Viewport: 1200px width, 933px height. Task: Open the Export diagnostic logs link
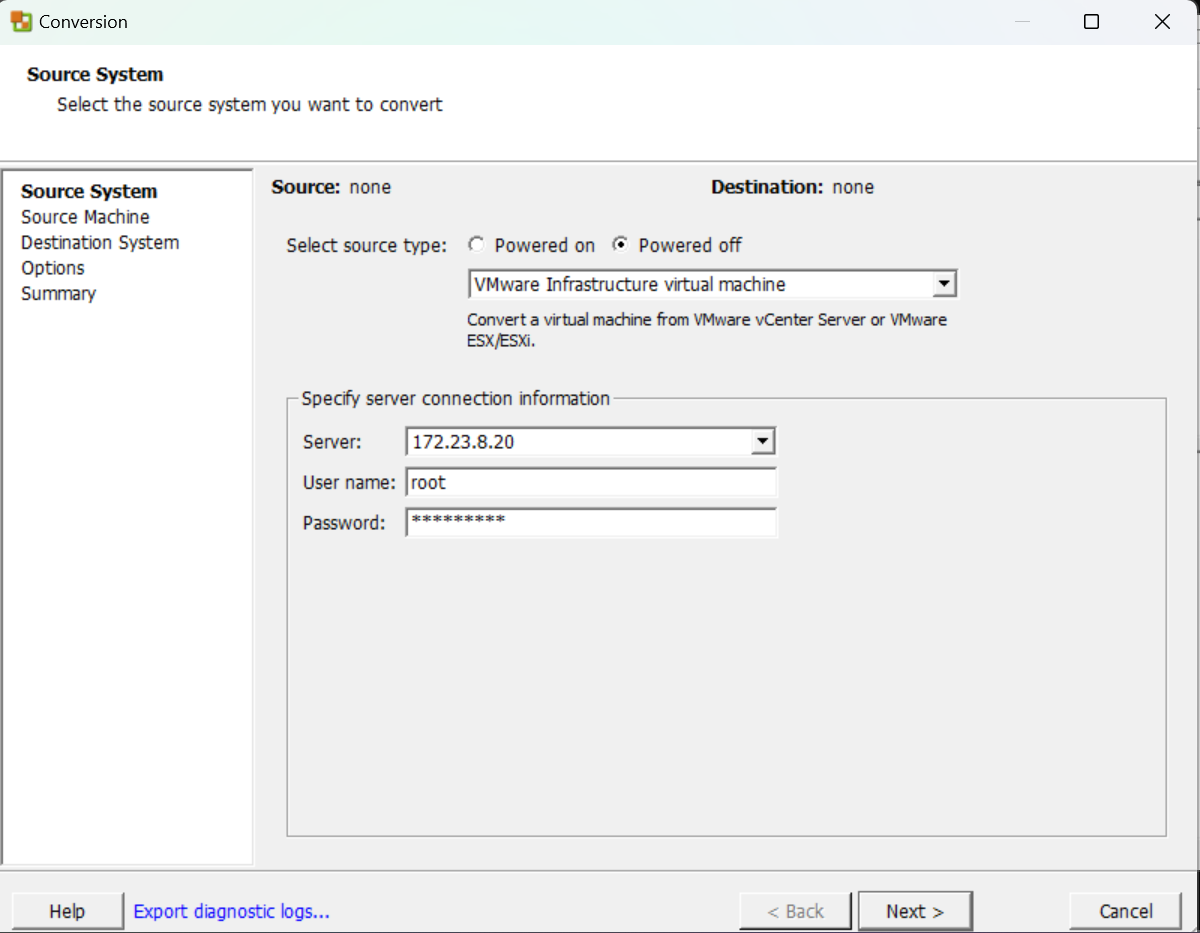click(231, 911)
